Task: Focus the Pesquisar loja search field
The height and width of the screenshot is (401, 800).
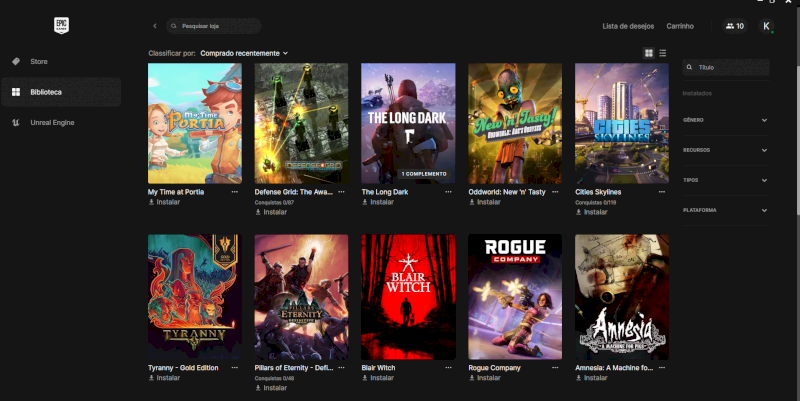Action: coord(214,26)
